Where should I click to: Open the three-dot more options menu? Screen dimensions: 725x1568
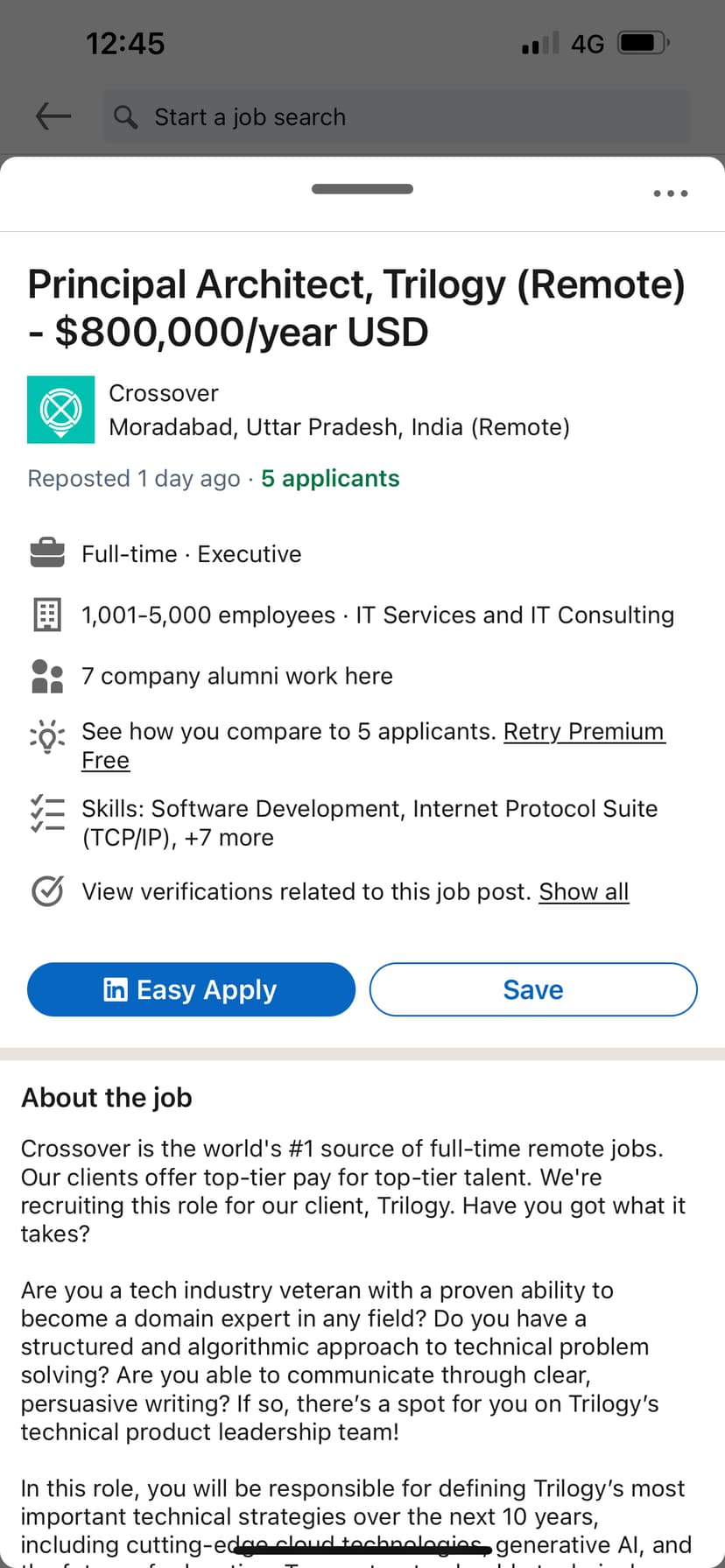[x=670, y=193]
